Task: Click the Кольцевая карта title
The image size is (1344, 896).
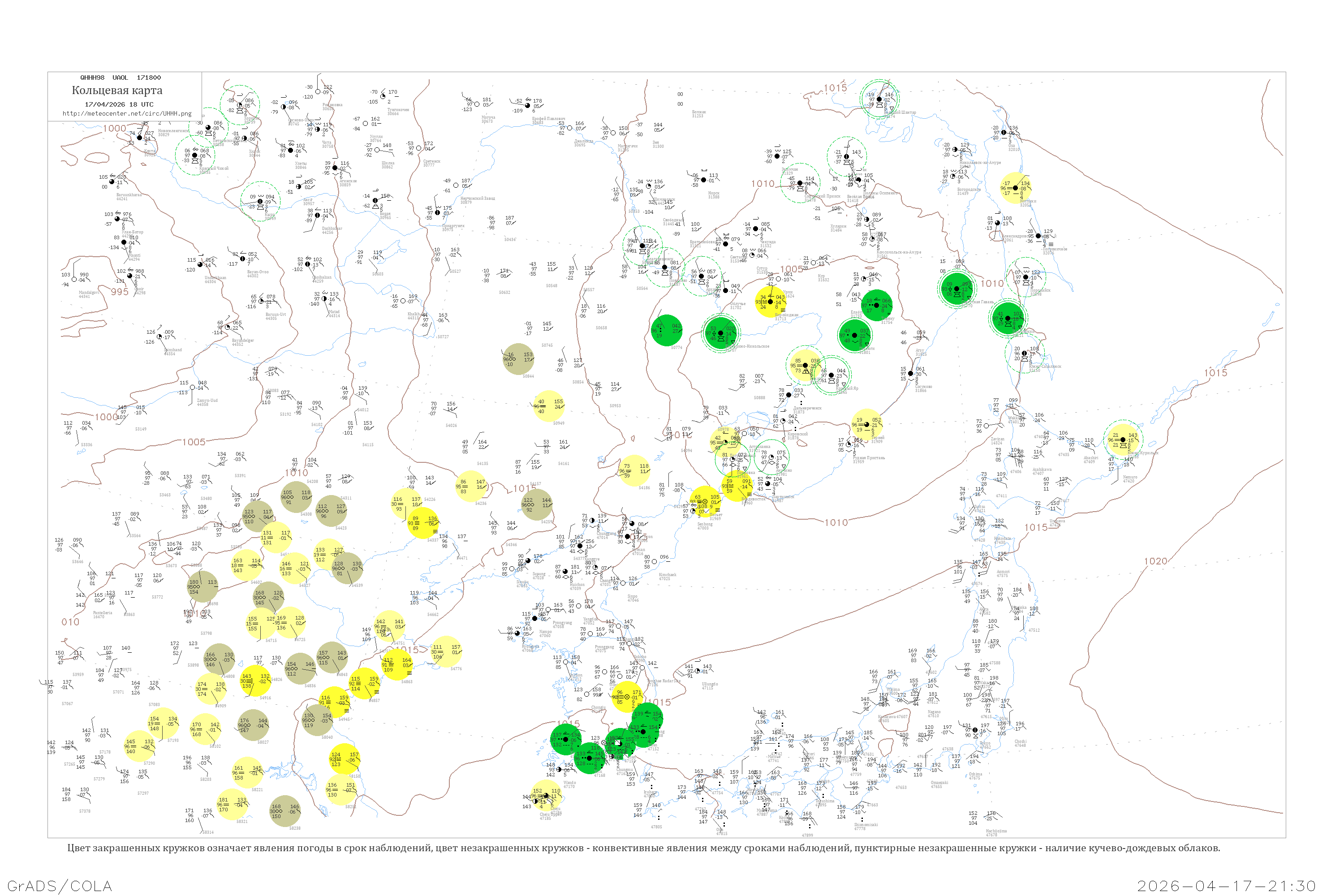Action: pos(116,90)
